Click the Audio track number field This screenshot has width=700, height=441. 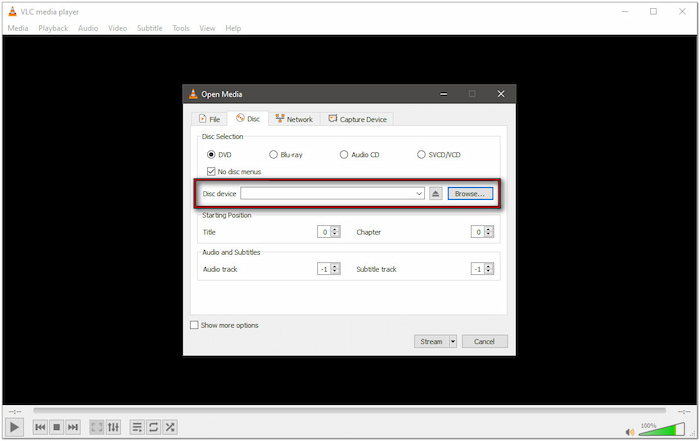coord(325,269)
